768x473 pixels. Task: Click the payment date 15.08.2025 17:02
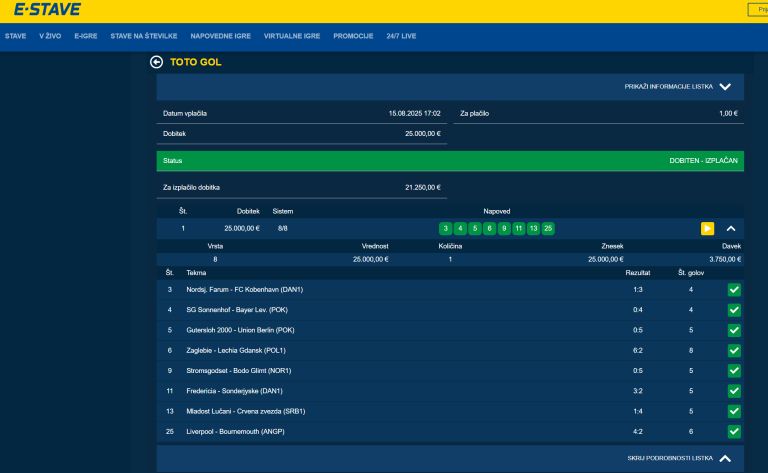tap(414, 114)
